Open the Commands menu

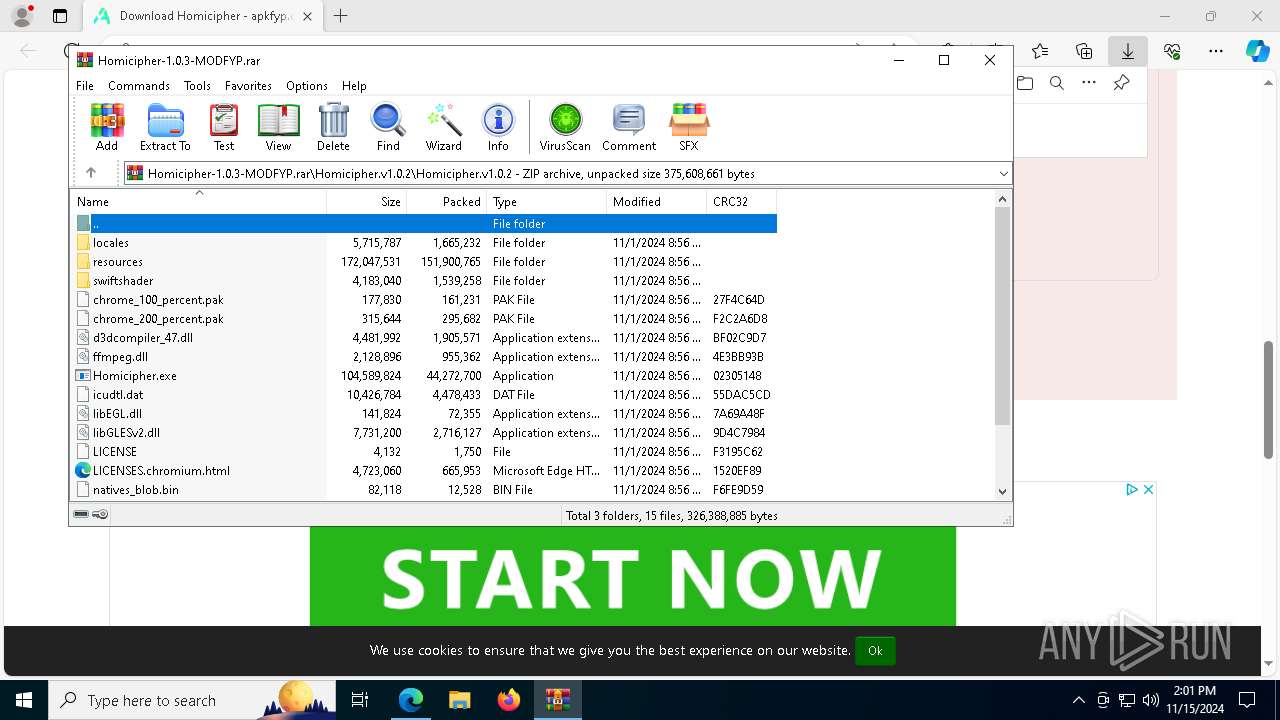[x=139, y=86]
